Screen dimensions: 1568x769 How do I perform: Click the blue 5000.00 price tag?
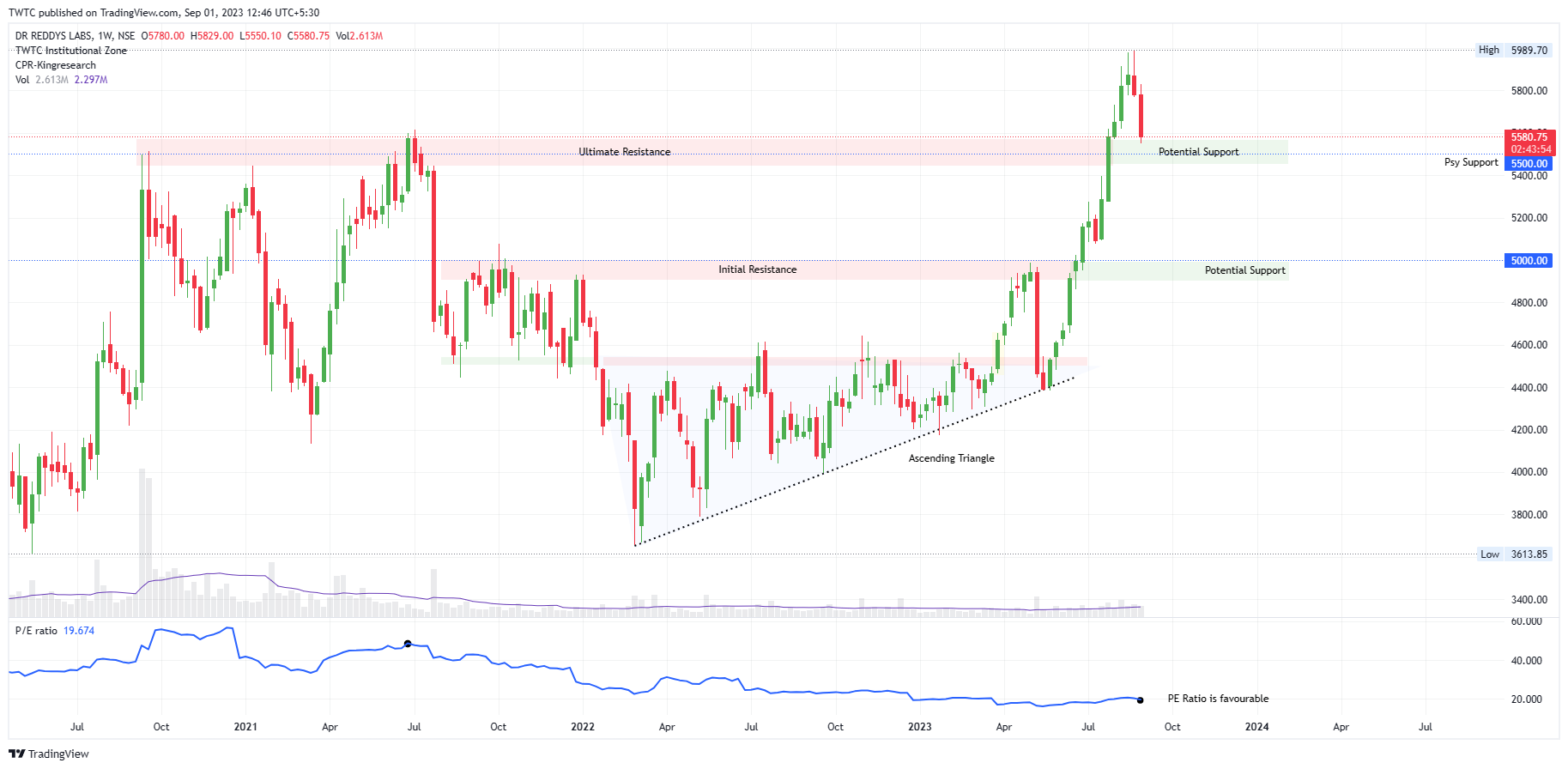[1529, 261]
